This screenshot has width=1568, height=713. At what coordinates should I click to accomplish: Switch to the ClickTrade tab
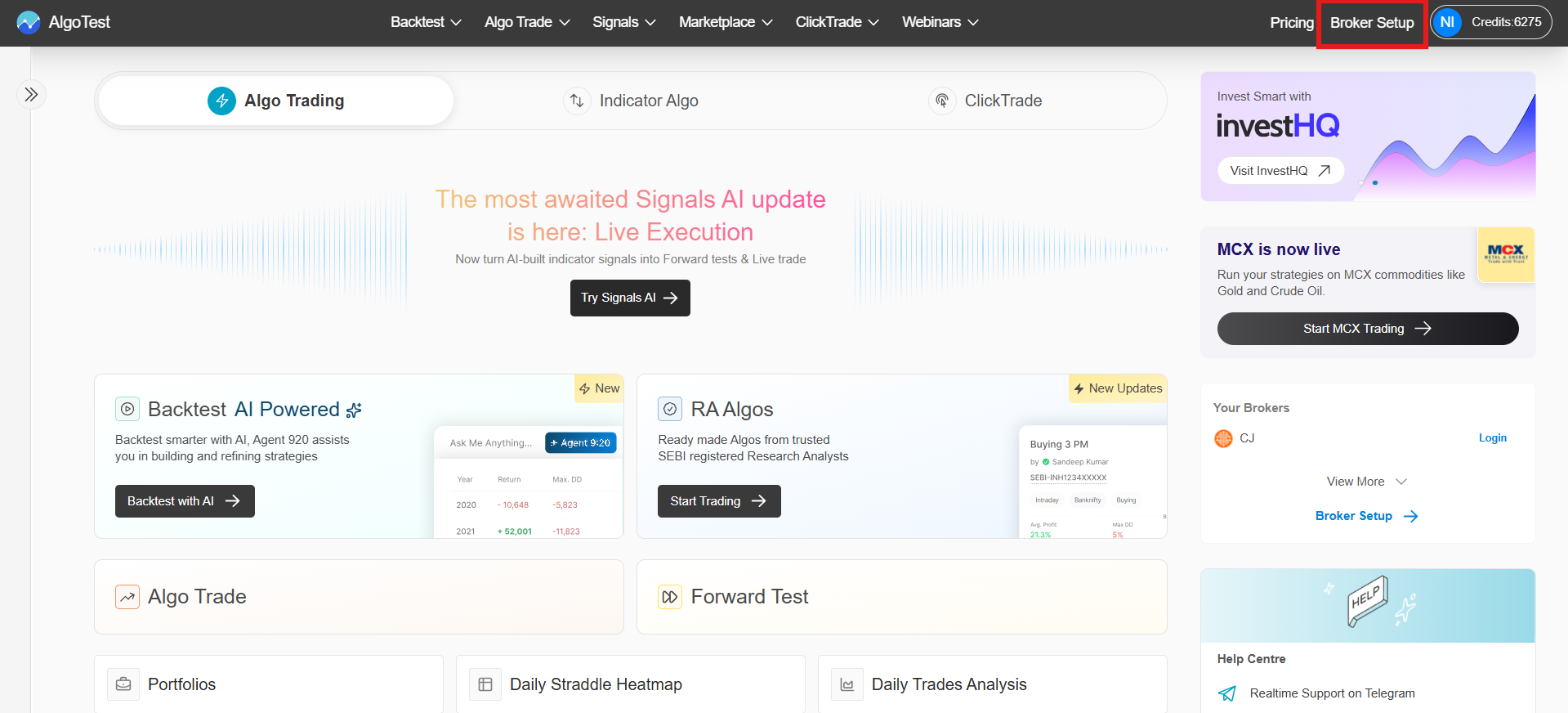coord(986,101)
